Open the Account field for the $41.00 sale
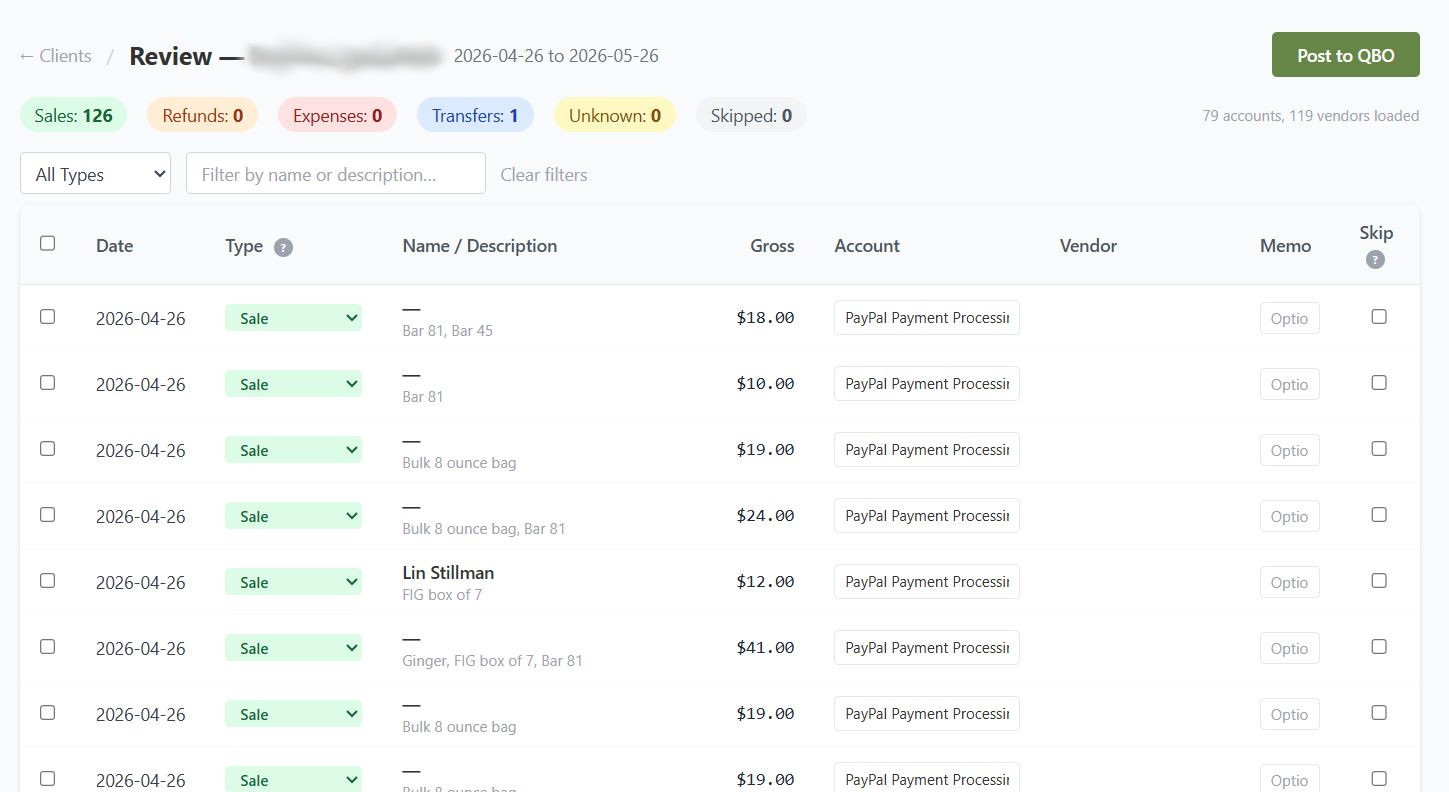Screen dimensions: 1449x792 927,647
